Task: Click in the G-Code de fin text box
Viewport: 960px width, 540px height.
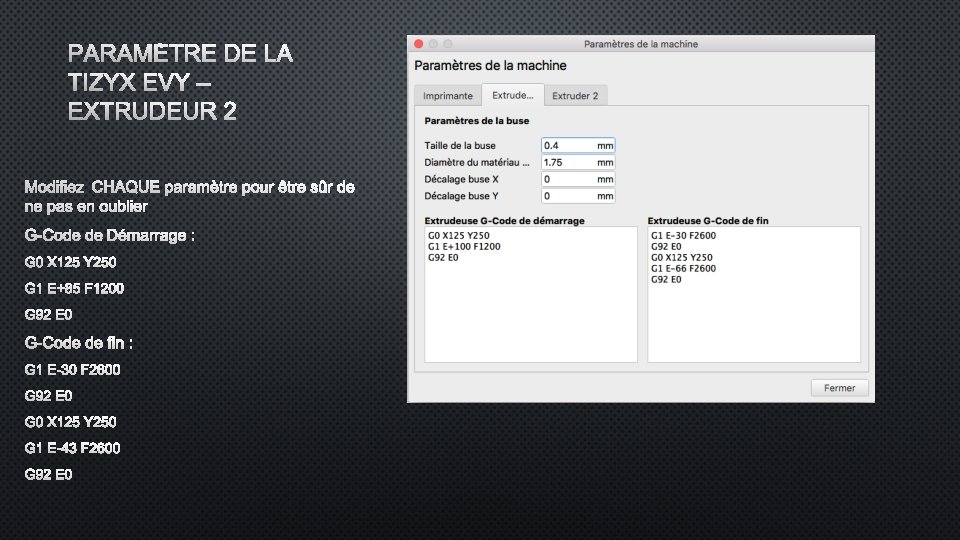Action: click(754, 294)
